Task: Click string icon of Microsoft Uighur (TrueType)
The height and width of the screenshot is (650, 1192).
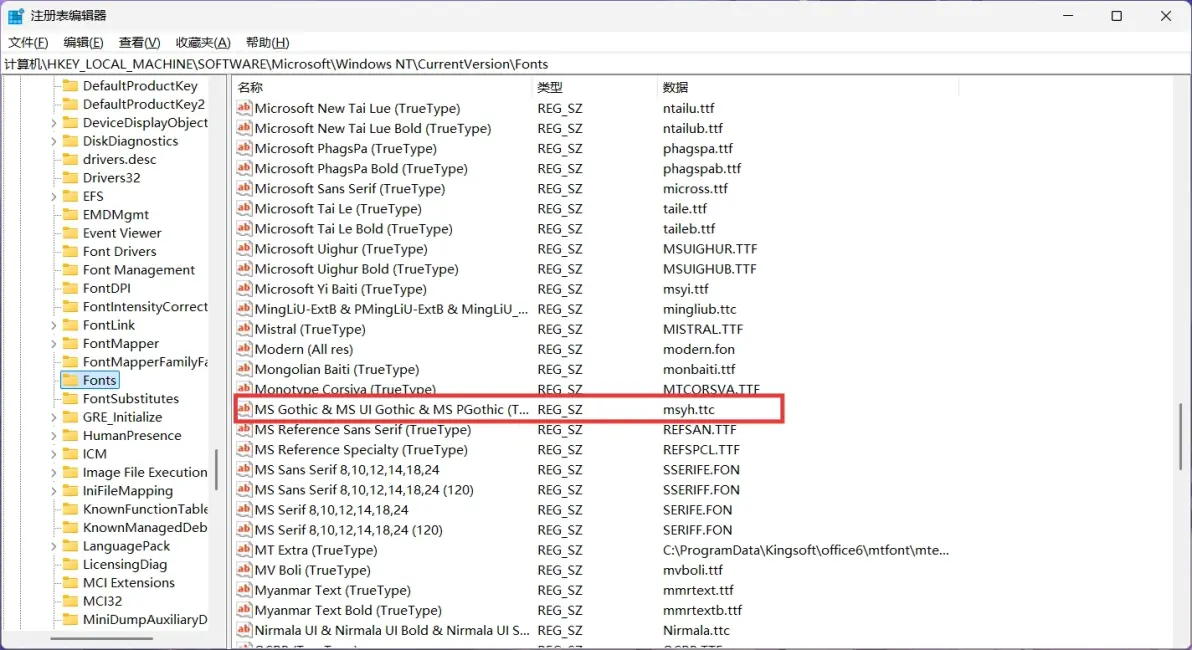Action: click(x=243, y=249)
